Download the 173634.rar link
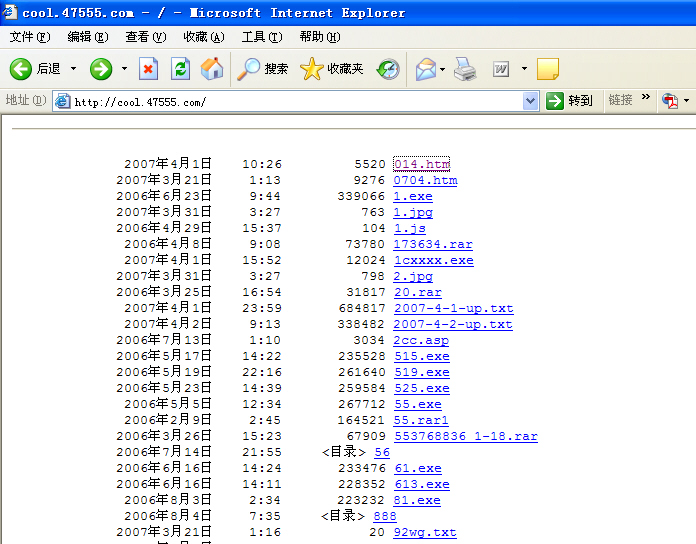Image resolution: width=696 pixels, height=544 pixels. click(x=433, y=244)
